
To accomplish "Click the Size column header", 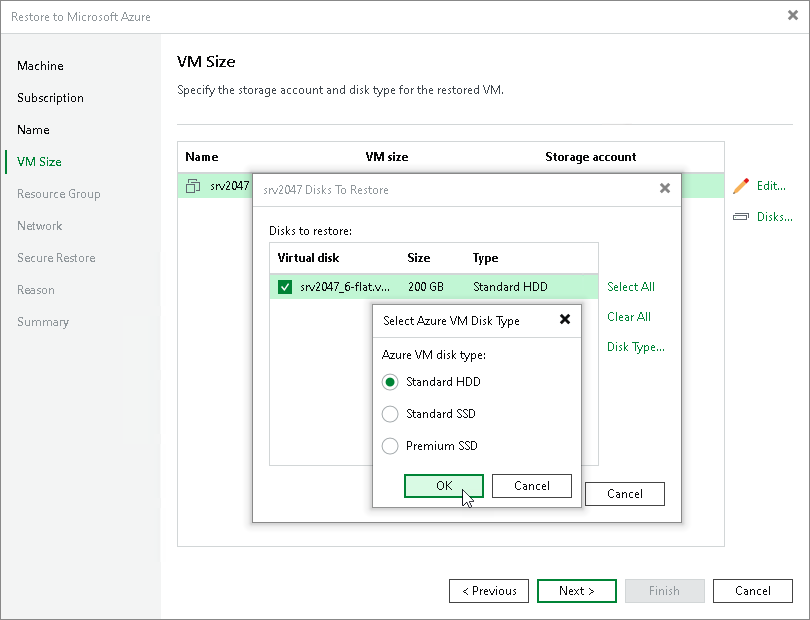I will tap(418, 258).
